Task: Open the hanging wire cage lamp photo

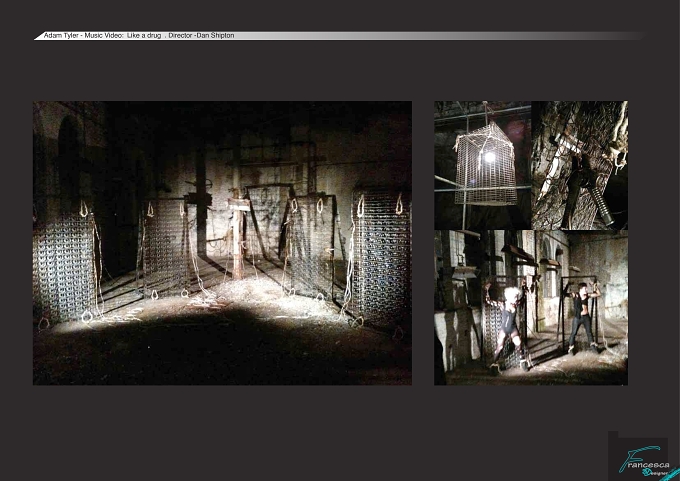Action: point(483,165)
